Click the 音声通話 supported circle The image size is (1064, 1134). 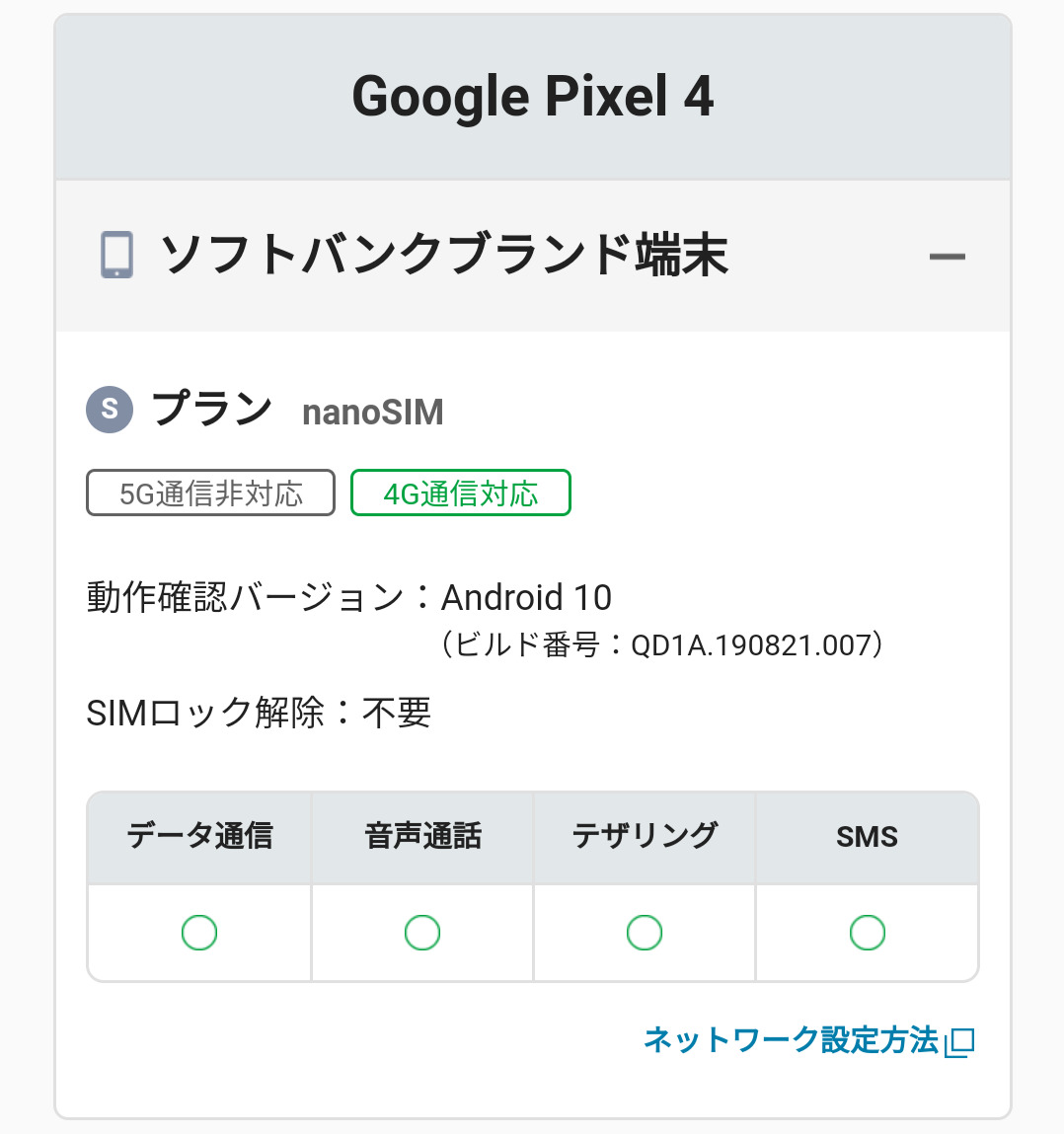[422, 933]
